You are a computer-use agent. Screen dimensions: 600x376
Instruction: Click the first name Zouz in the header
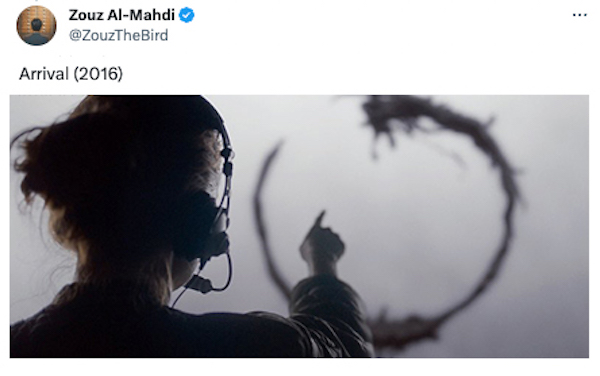[x=86, y=15]
